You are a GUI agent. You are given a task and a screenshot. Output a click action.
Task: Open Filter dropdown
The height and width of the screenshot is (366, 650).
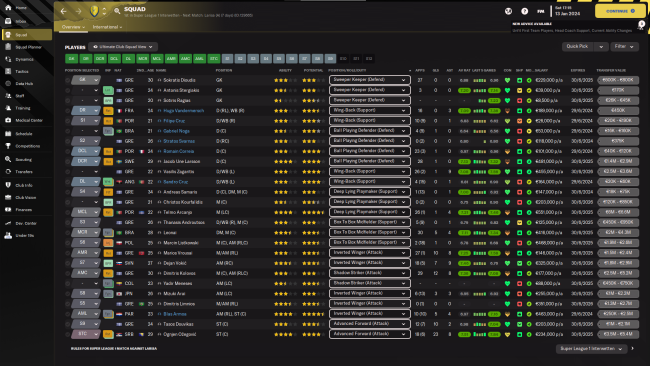tap(624, 46)
